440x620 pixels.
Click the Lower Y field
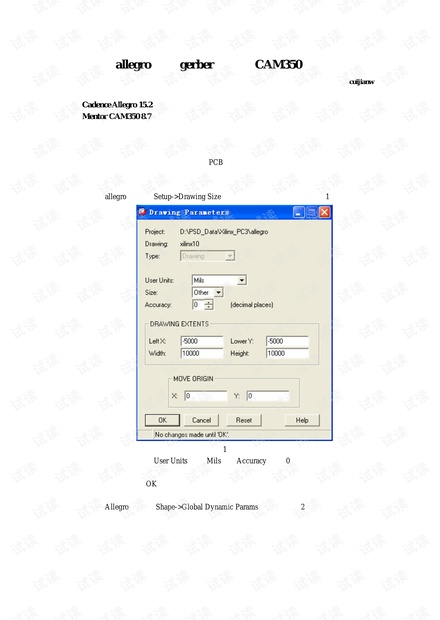287,341
